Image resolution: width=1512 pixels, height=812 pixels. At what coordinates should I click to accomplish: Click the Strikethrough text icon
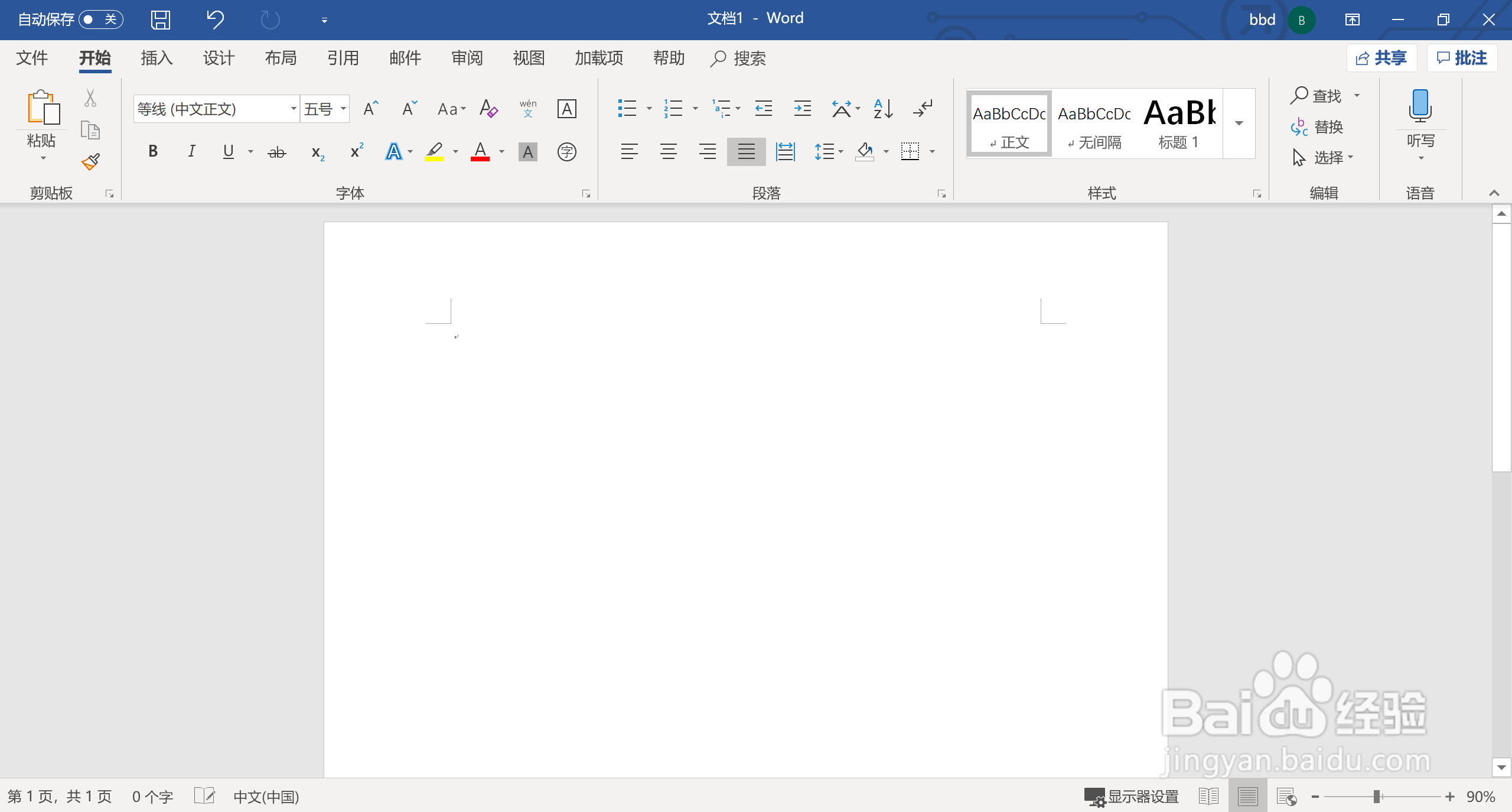coord(276,152)
